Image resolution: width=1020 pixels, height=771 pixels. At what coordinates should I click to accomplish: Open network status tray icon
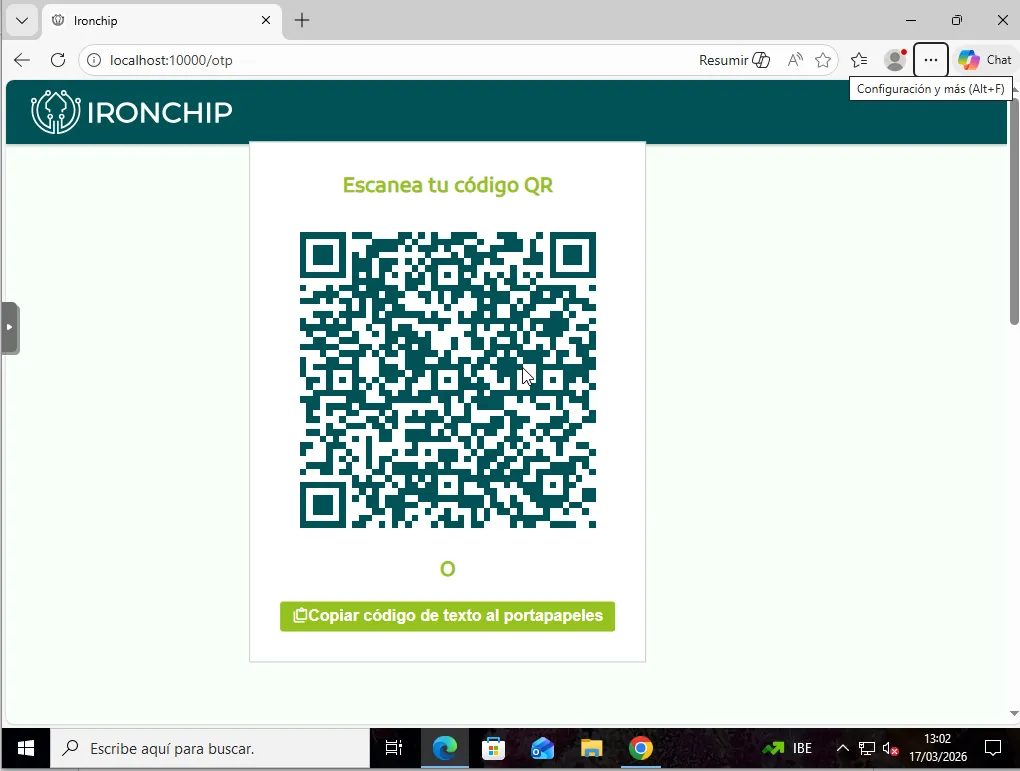(x=866, y=748)
